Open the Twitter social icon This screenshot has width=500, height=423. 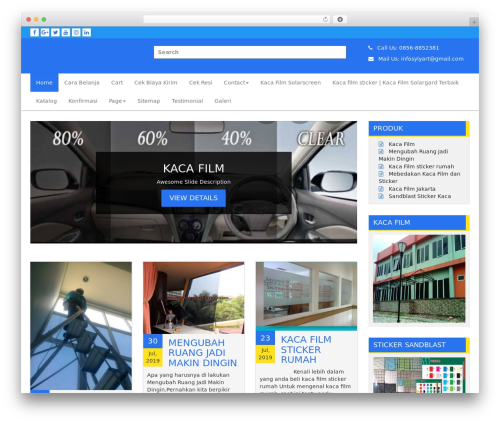pyautogui.click(x=55, y=32)
